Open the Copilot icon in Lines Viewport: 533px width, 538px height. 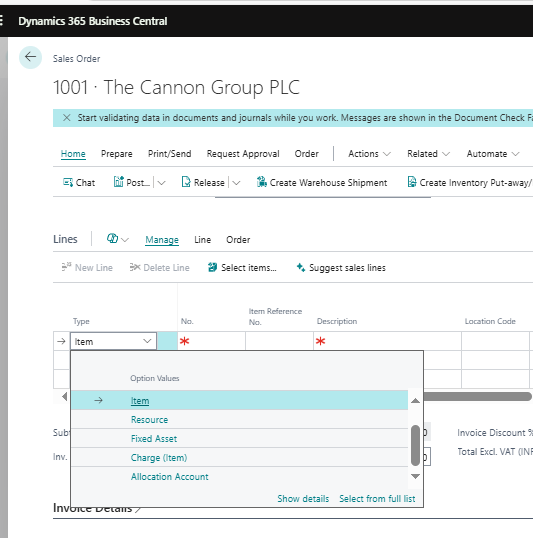point(112,238)
